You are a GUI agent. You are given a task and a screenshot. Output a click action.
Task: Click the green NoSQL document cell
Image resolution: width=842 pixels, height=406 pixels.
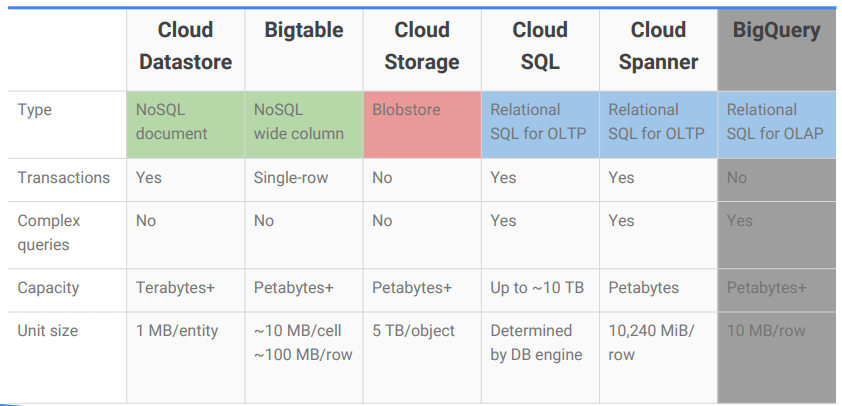(x=185, y=122)
